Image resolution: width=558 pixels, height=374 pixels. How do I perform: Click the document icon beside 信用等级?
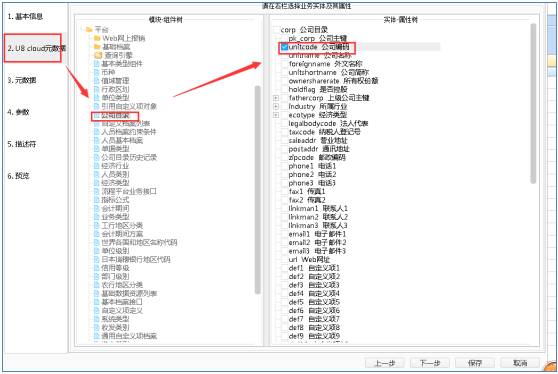click(96, 268)
